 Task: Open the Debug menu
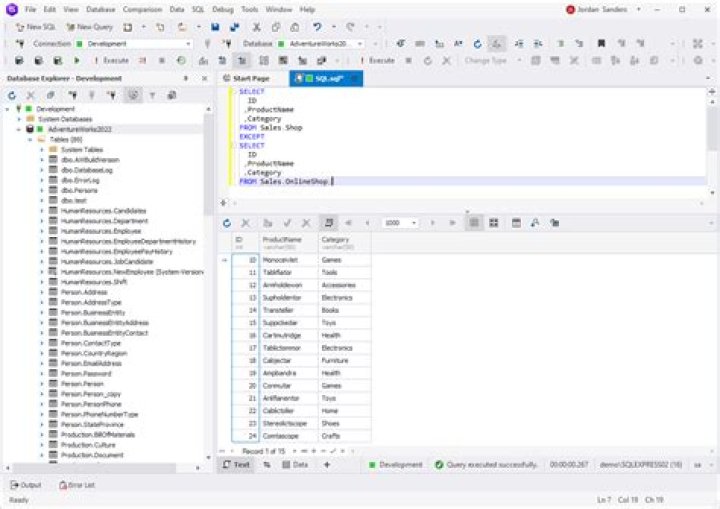pyautogui.click(x=222, y=9)
